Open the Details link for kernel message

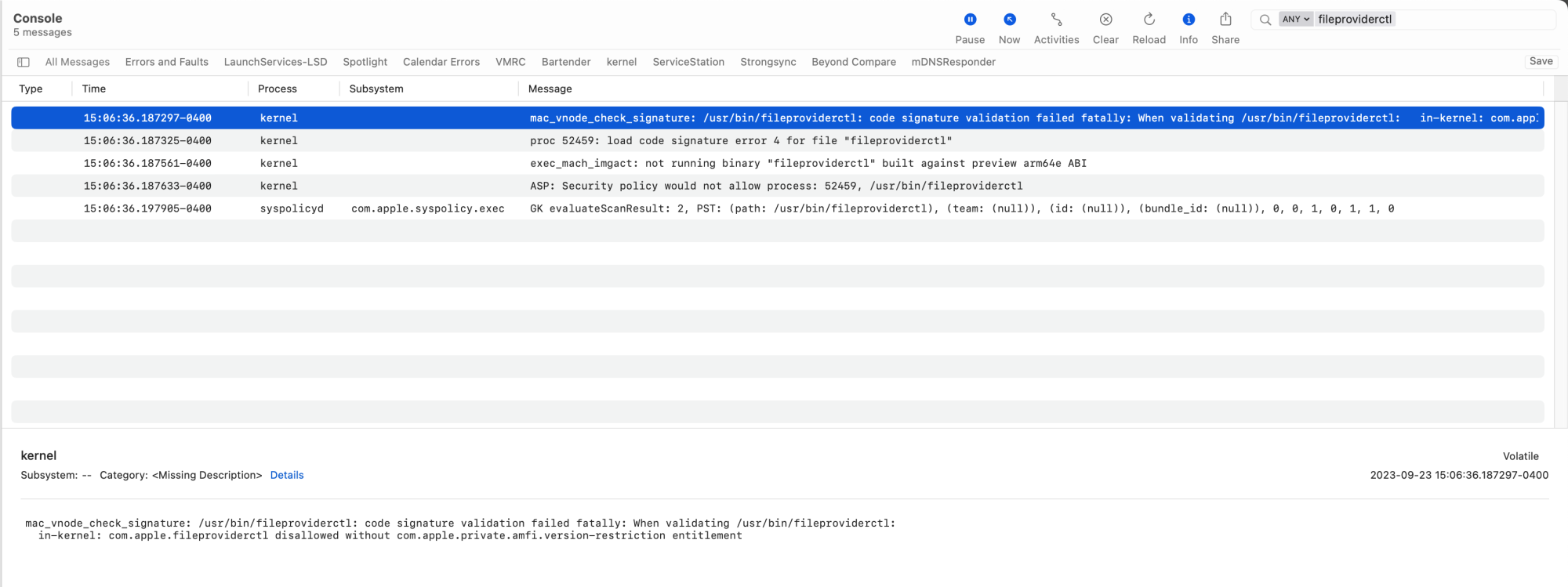(x=287, y=475)
